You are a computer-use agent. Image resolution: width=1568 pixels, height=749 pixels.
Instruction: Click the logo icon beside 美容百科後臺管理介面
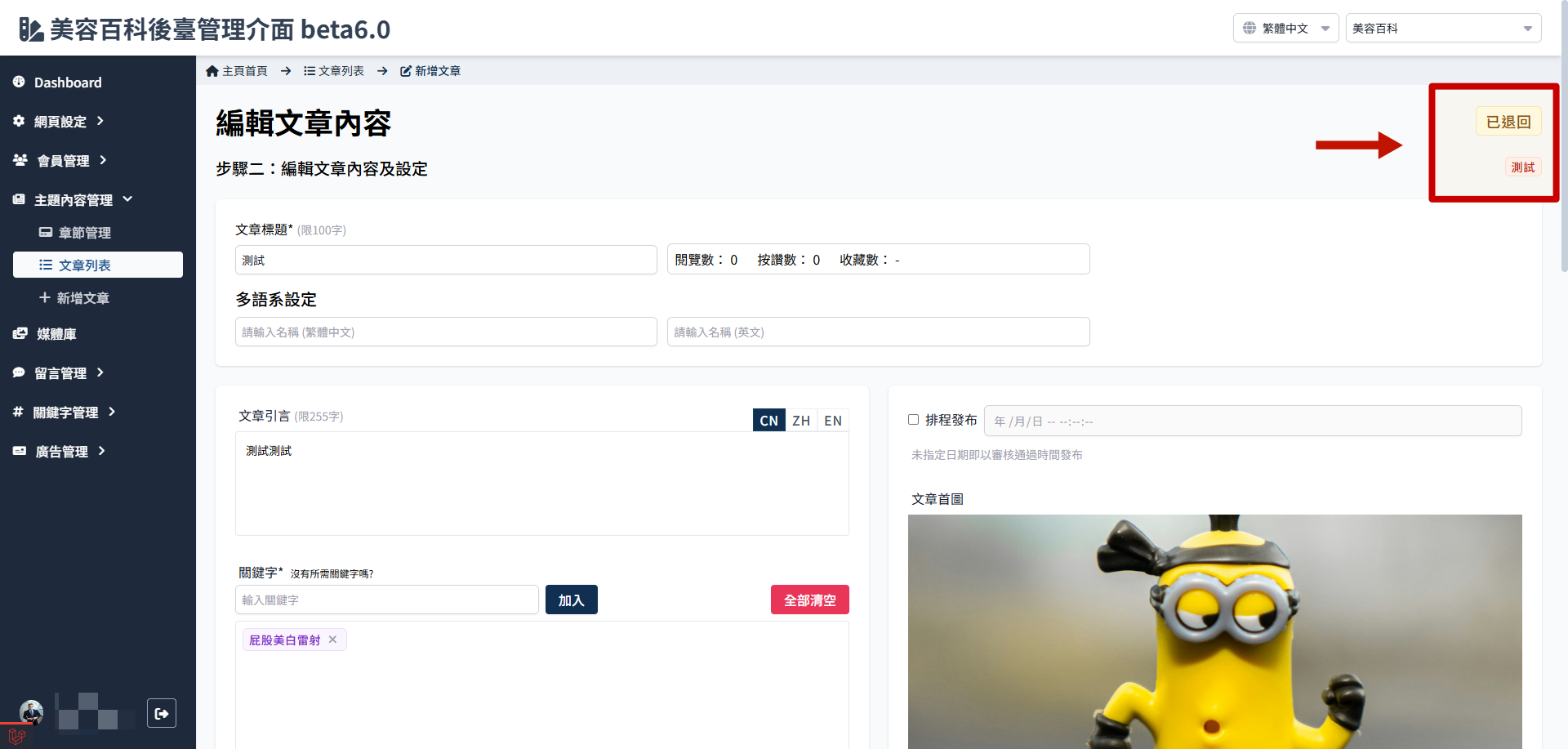[31, 29]
